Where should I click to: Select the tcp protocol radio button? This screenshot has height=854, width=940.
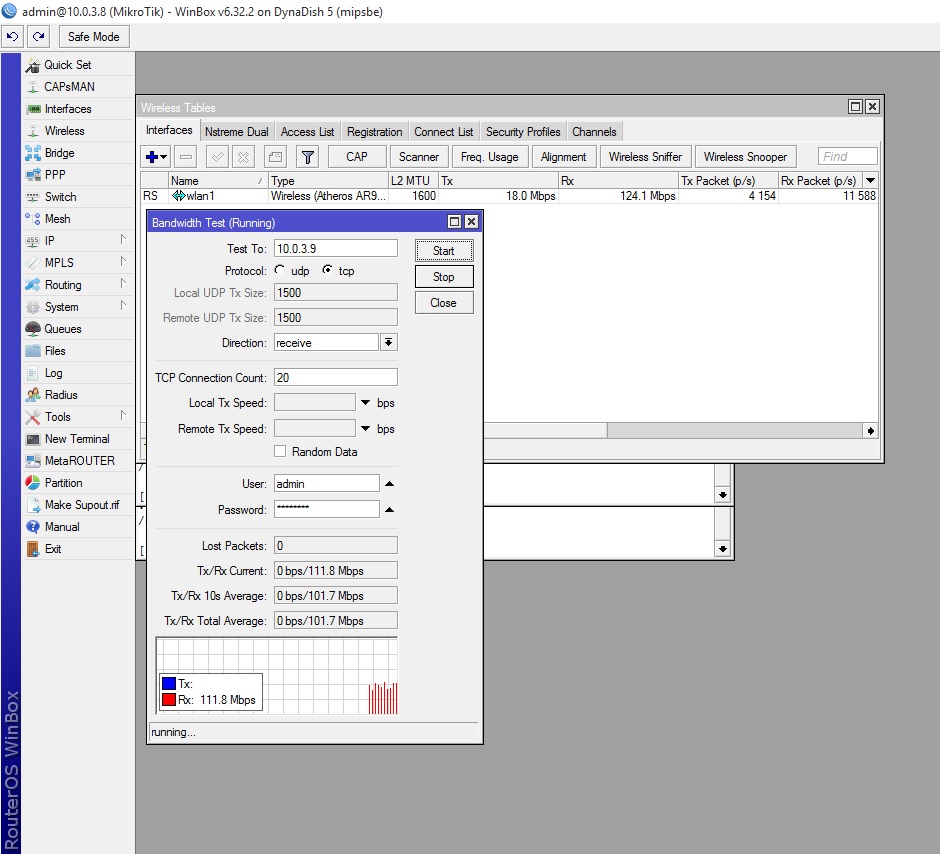[327, 270]
